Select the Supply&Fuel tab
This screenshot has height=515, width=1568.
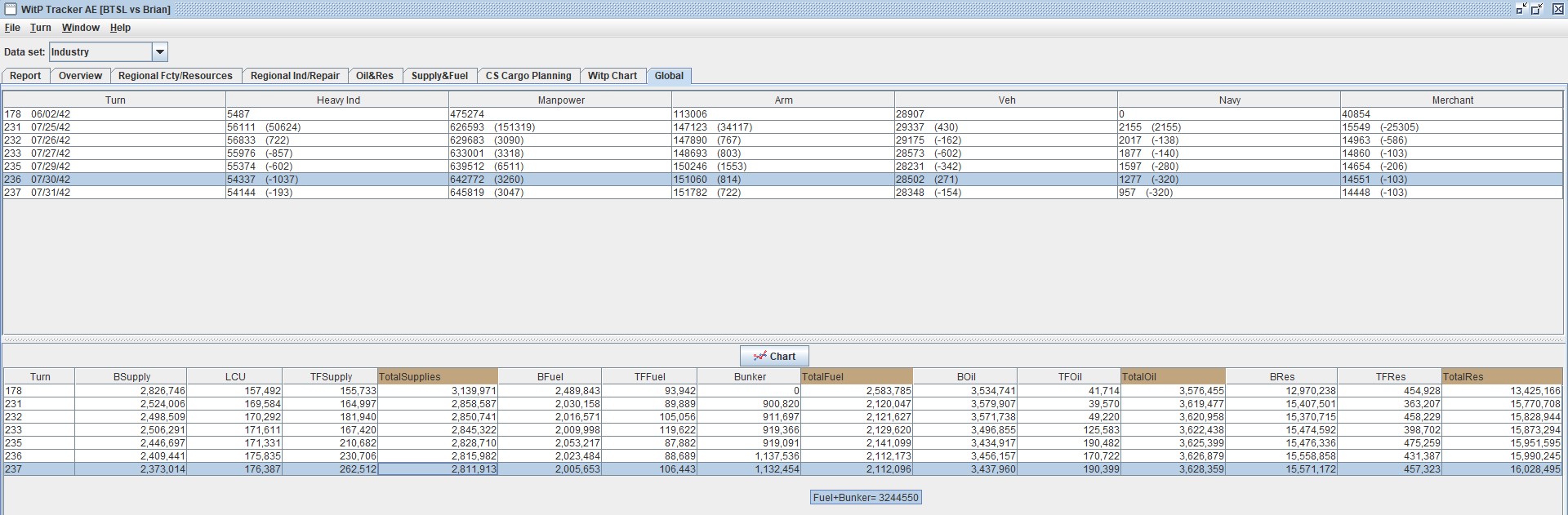tap(439, 76)
